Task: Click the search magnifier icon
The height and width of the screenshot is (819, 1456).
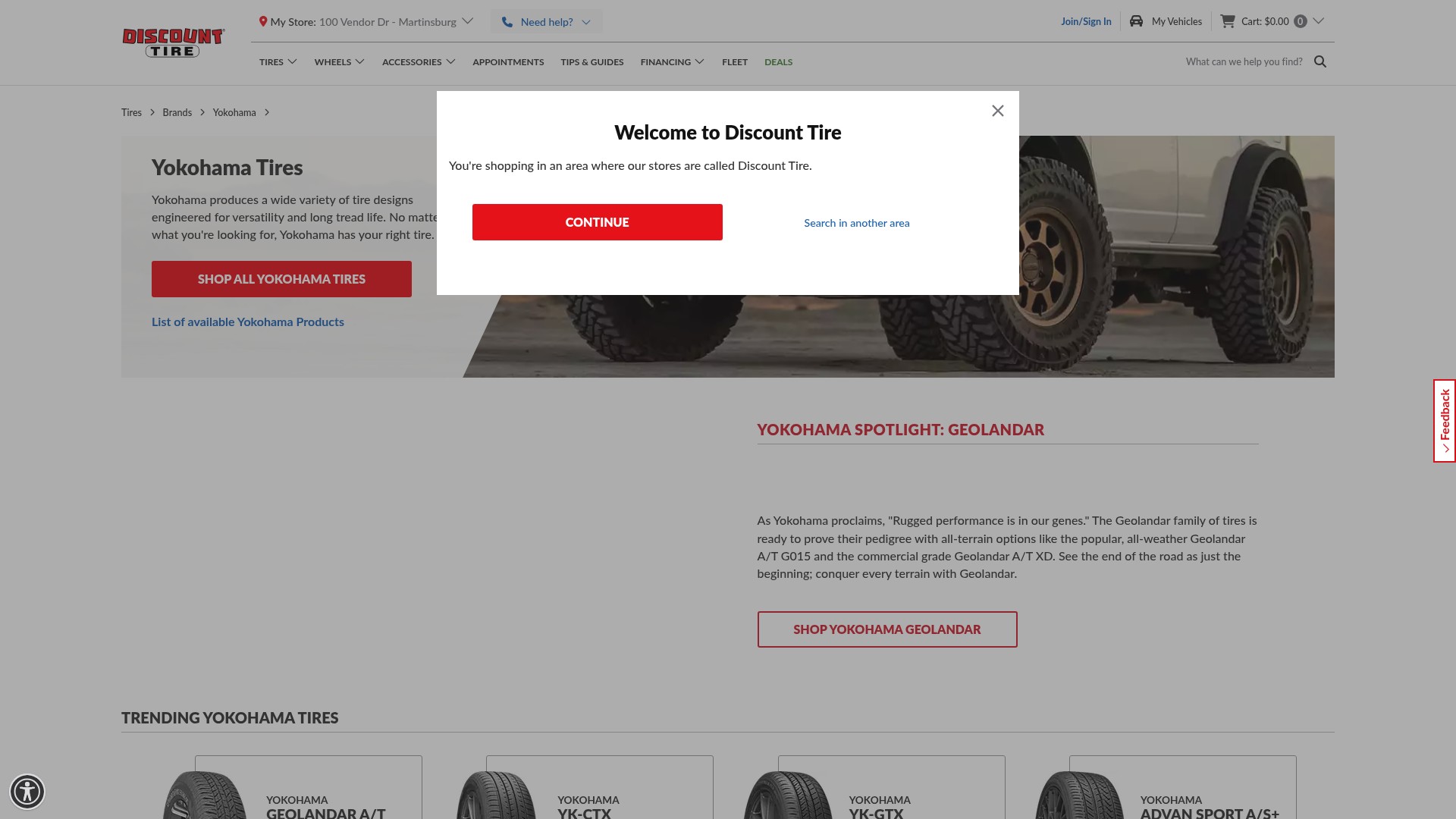Action: coord(1320,61)
